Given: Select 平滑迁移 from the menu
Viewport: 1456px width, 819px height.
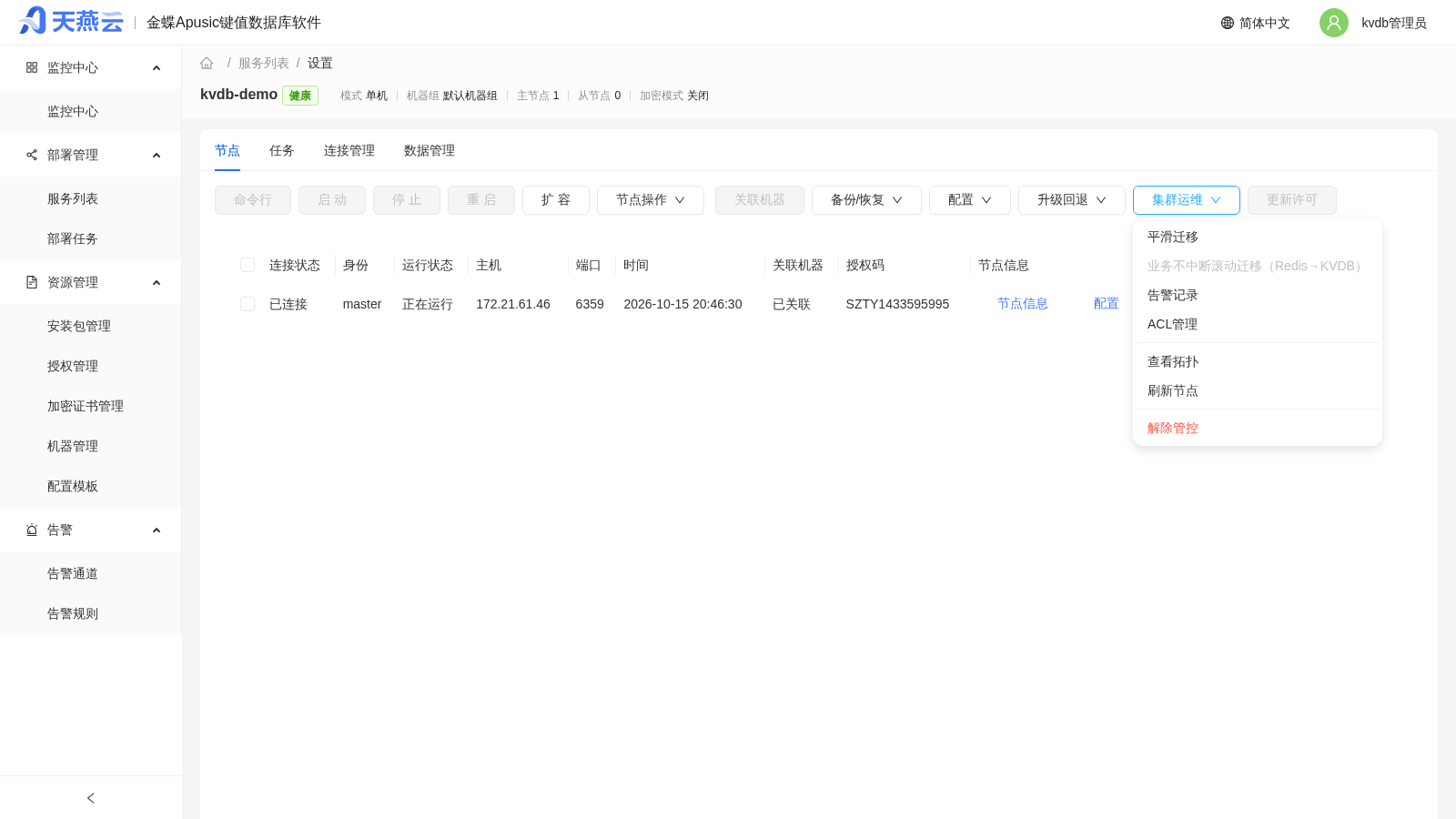Looking at the screenshot, I should pos(1258,237).
